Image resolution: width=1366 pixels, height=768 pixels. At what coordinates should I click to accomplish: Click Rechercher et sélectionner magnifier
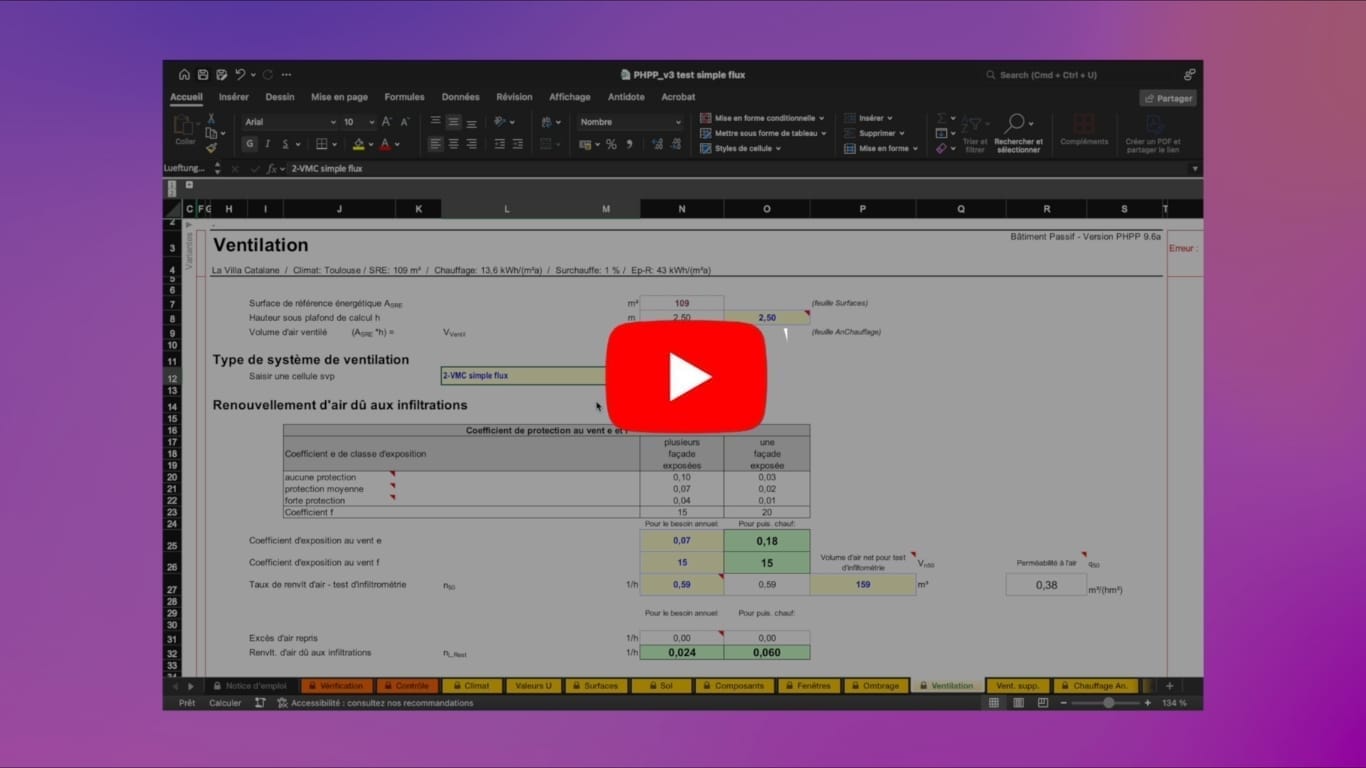coord(1018,132)
